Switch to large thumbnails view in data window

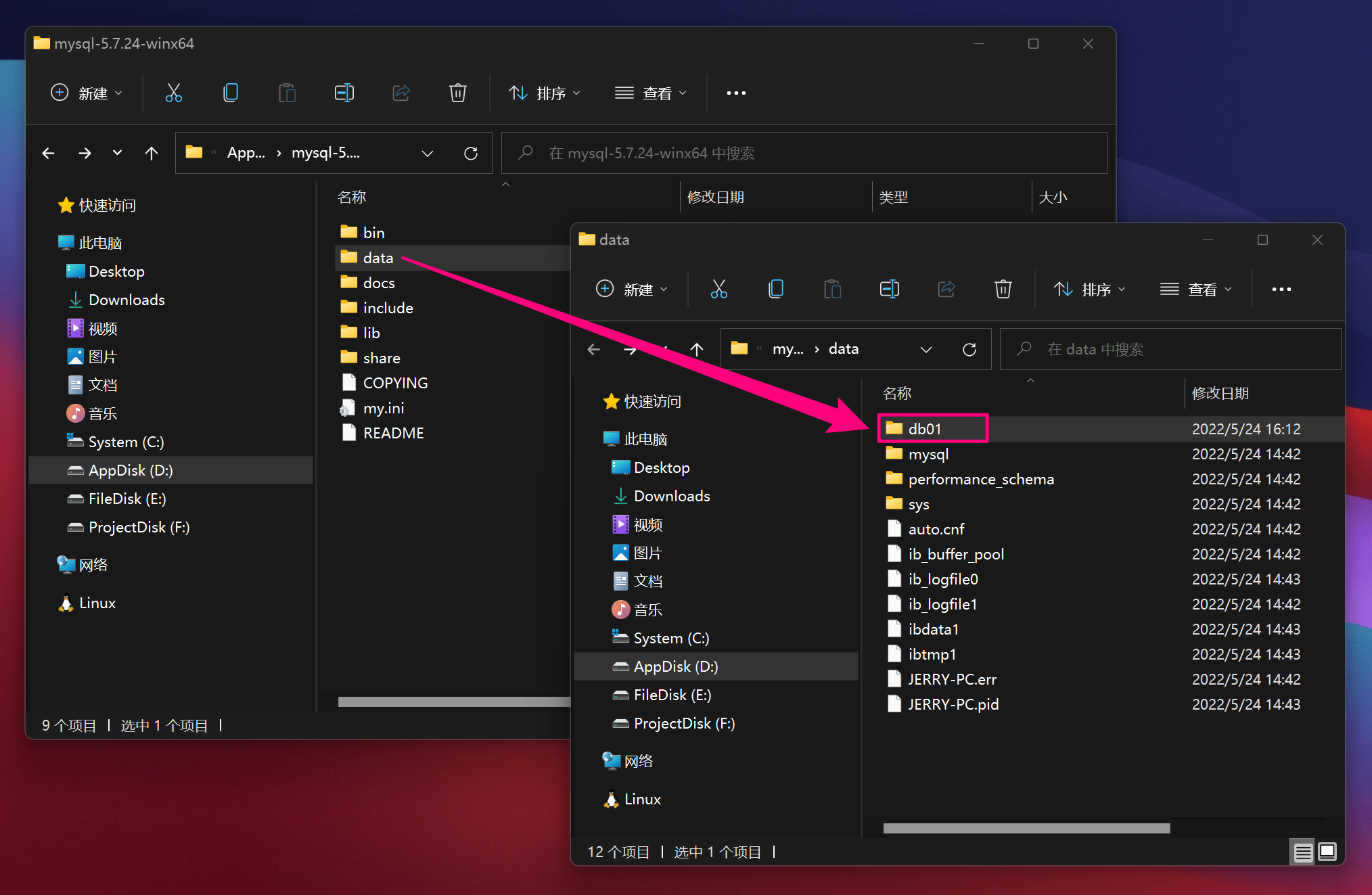(x=1327, y=852)
